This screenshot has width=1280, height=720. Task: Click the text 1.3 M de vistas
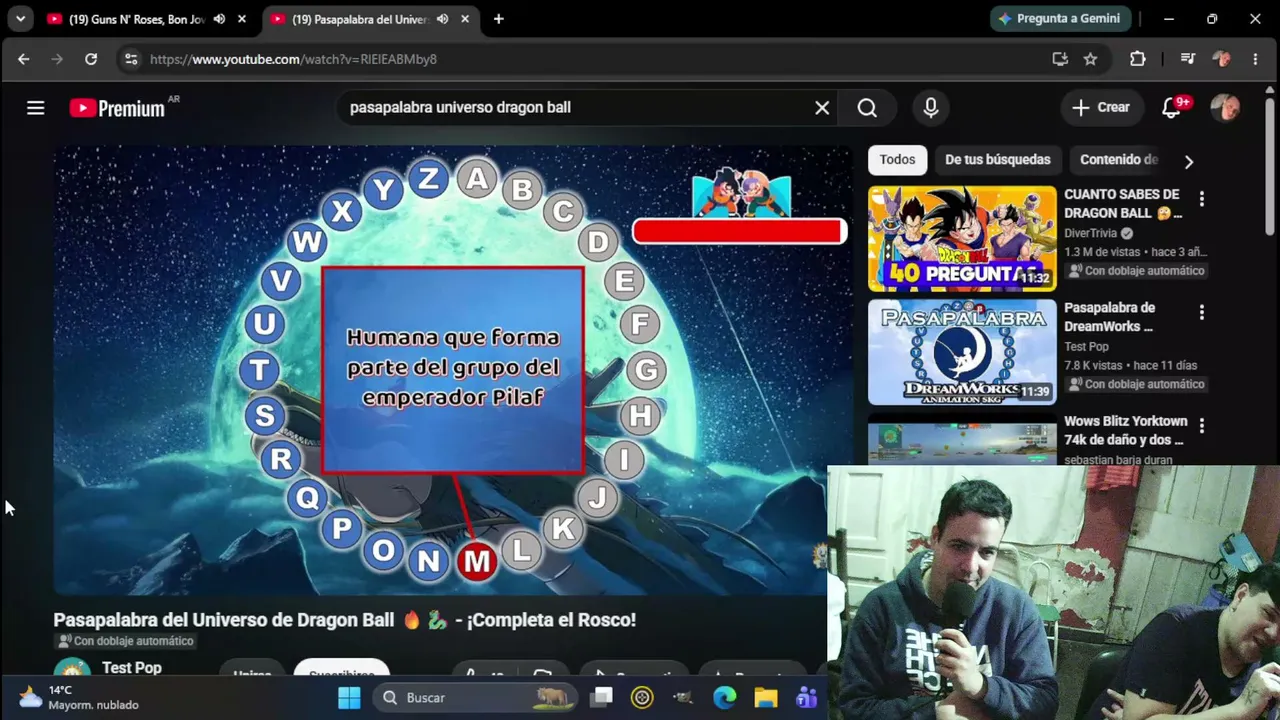(1104, 252)
